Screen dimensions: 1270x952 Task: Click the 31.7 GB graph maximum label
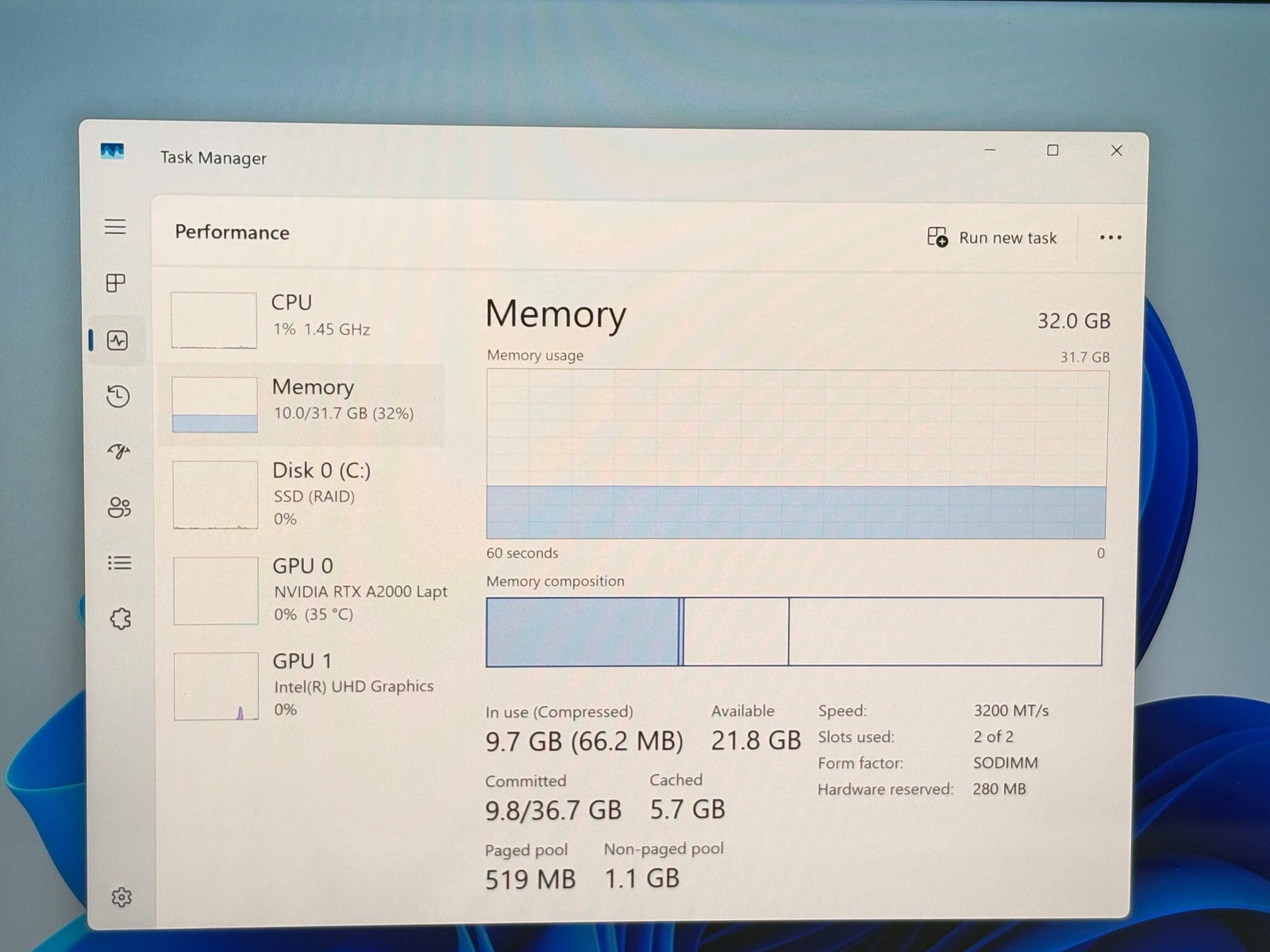tap(1085, 357)
